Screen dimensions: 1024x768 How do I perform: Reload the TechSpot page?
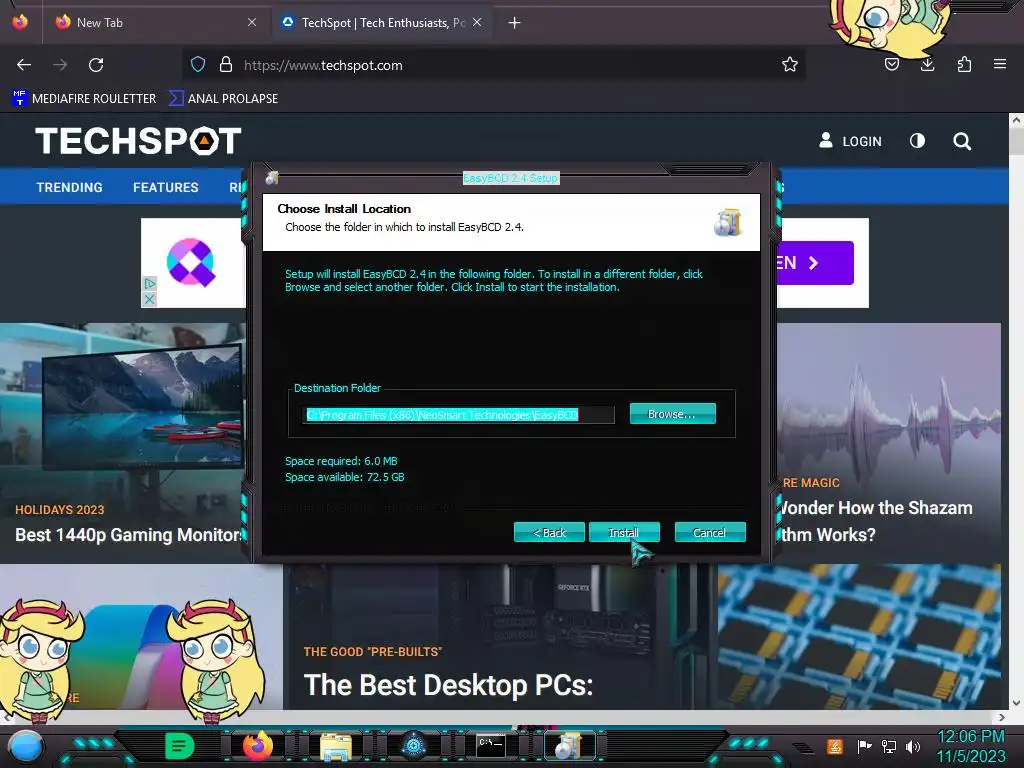[x=96, y=65]
